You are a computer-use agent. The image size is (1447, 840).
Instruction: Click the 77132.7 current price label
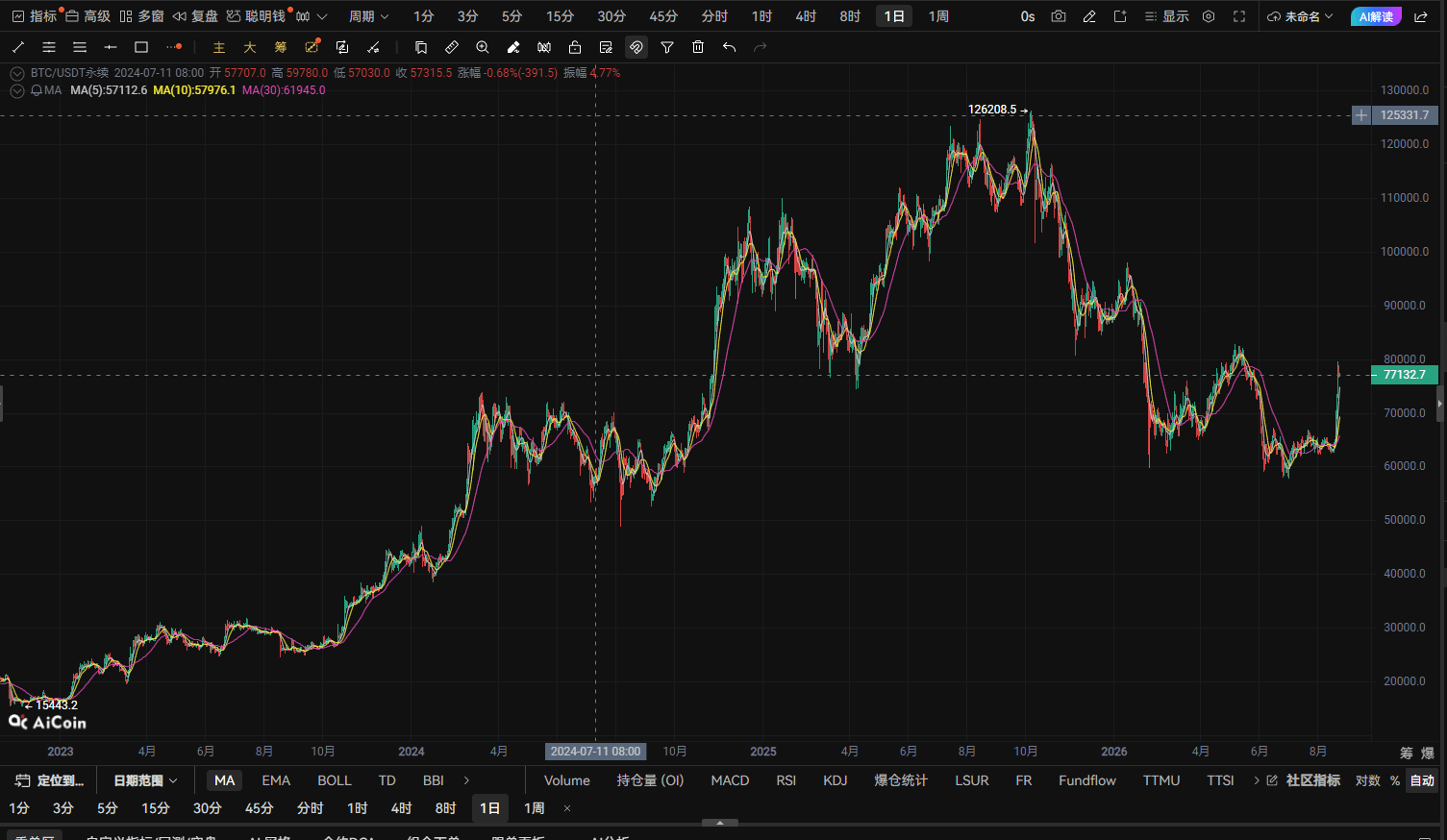coord(1405,375)
